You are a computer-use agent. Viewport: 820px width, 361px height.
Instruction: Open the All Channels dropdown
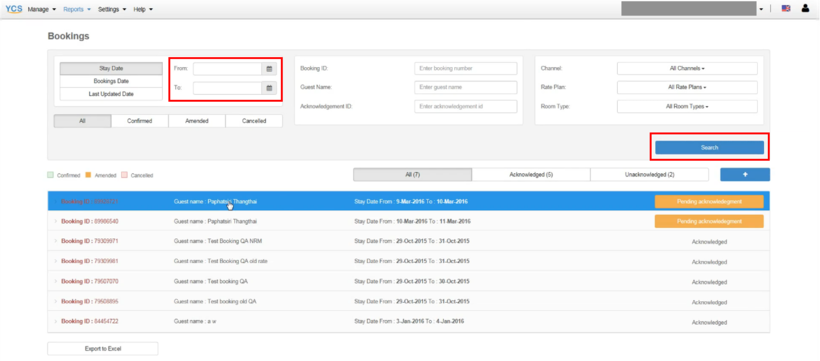[687, 69]
